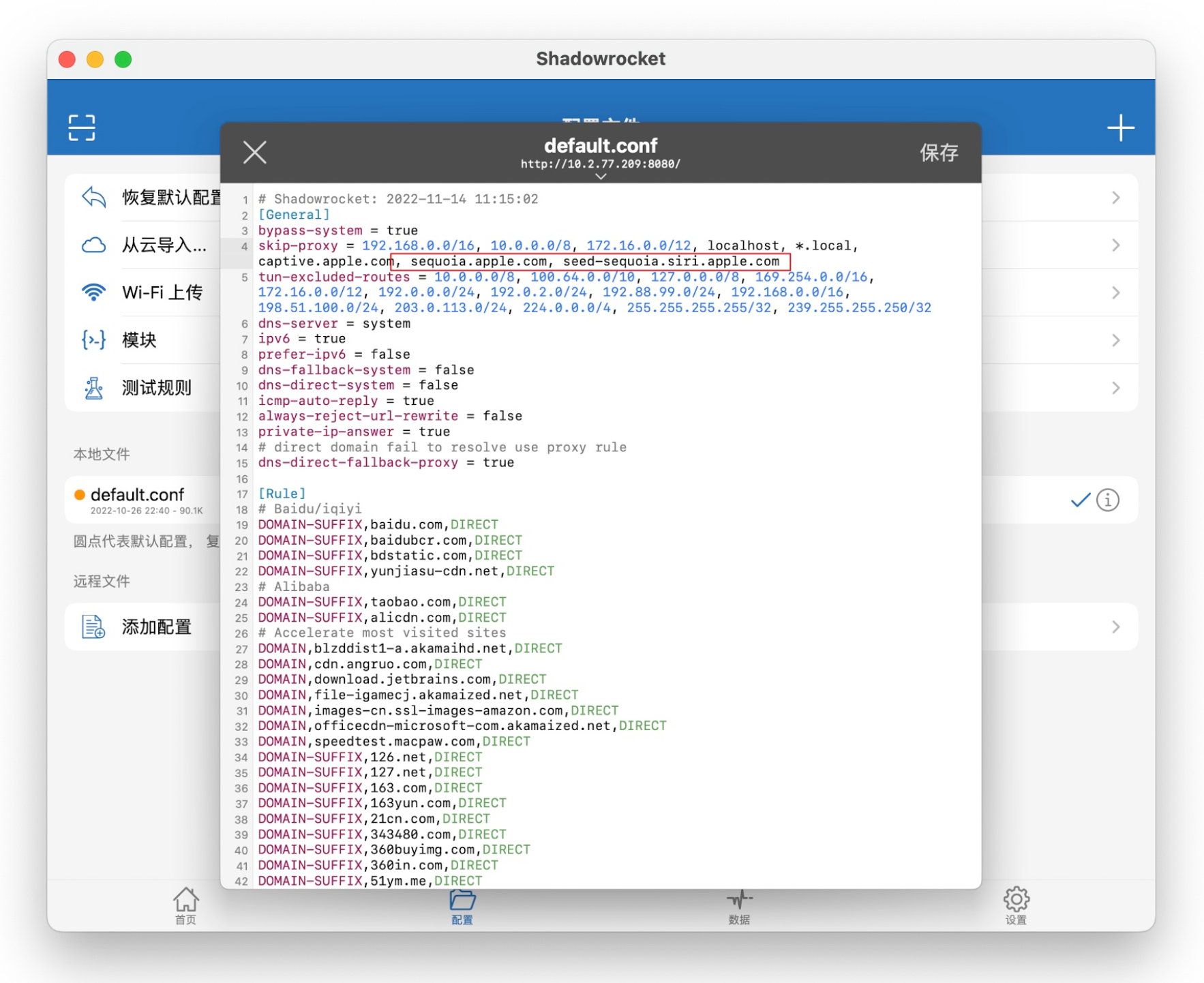Switch to 配置 config tab

coord(462,906)
